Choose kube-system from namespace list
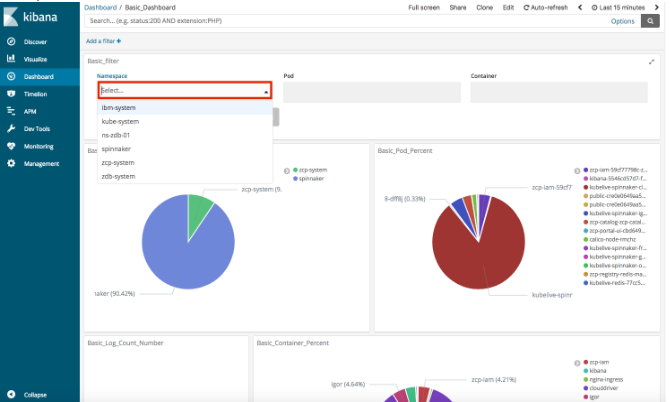The image size is (671, 402). (185, 121)
